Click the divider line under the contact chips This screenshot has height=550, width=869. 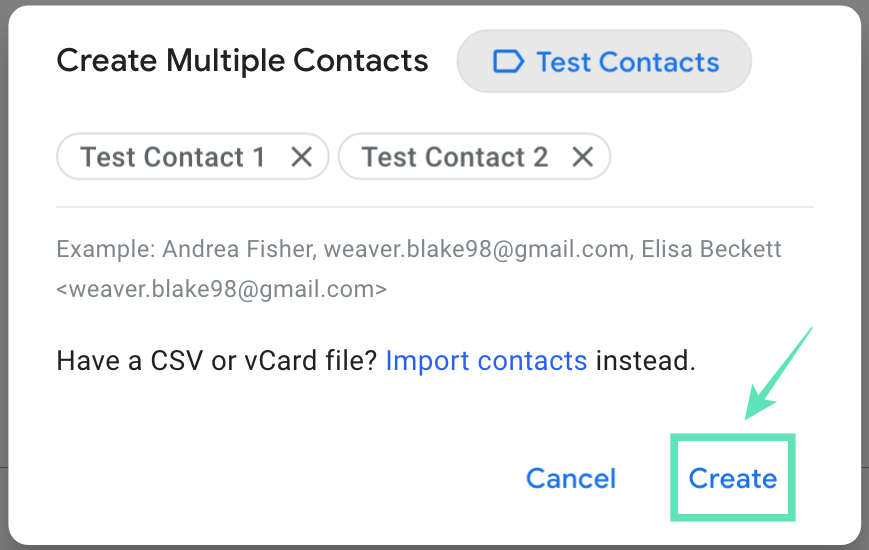pyautogui.click(x=435, y=207)
